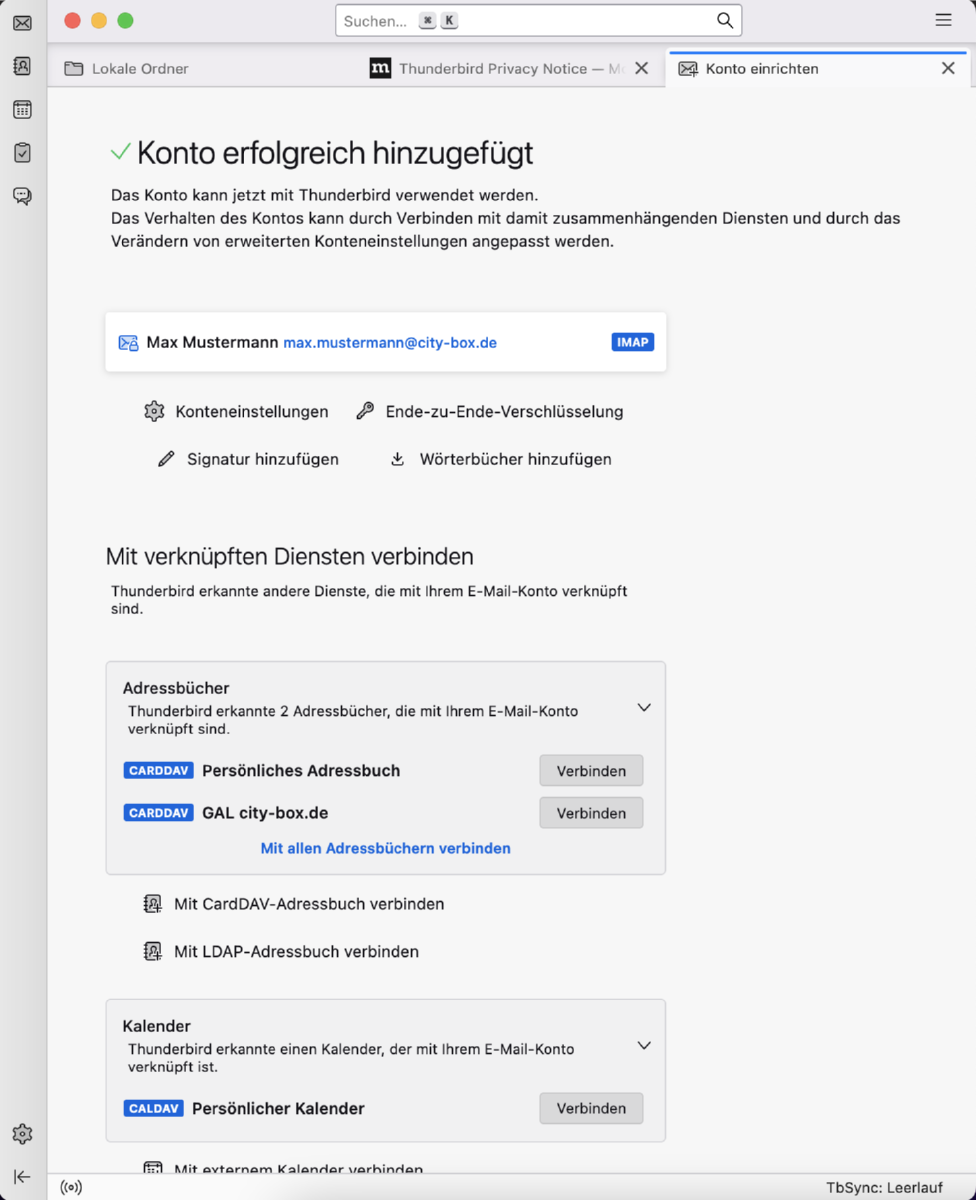Switch to the Lokale Ordner tab
Screen dimensions: 976x1200
click(140, 69)
